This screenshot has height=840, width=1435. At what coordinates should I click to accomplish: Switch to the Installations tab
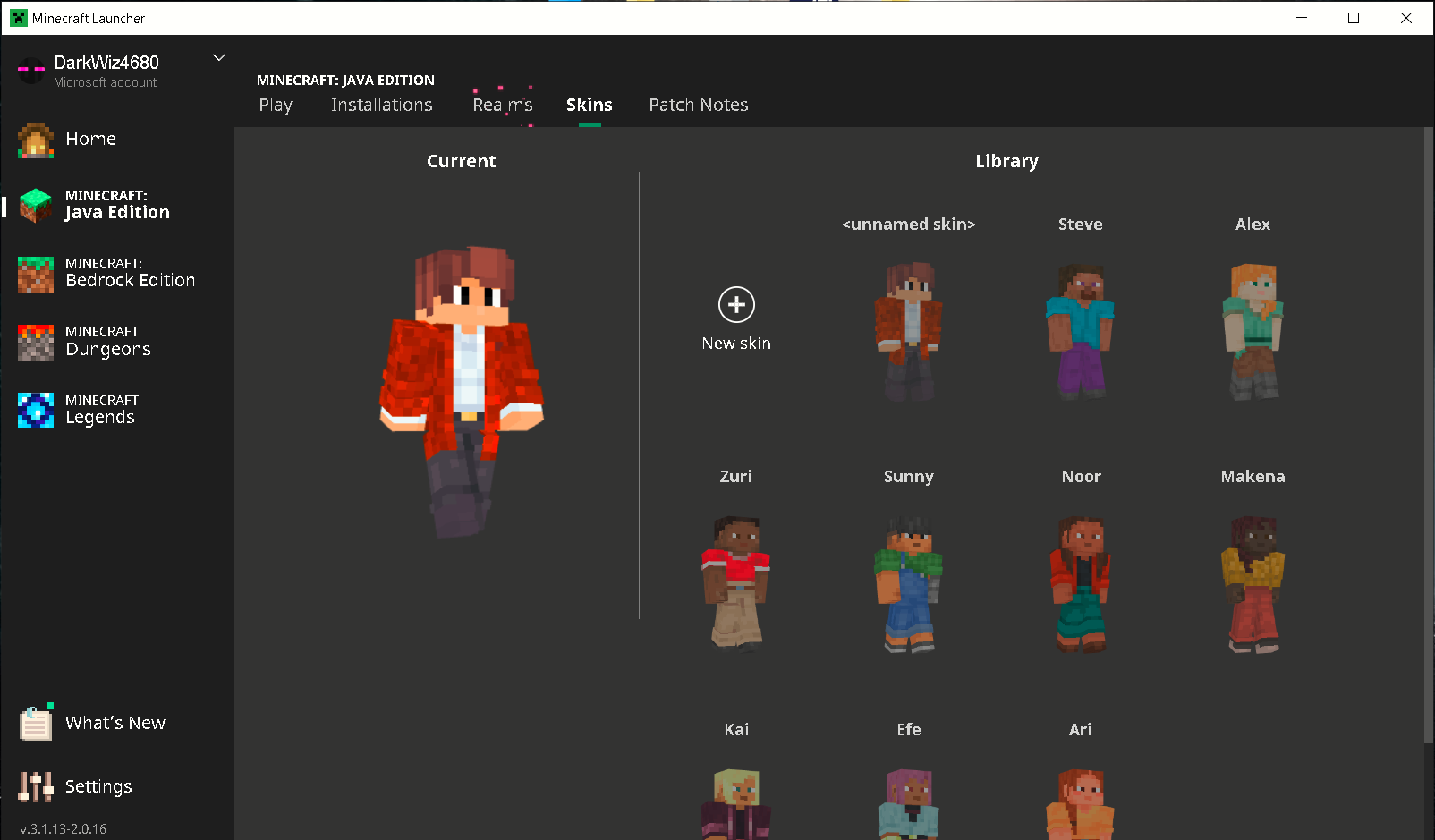click(381, 105)
